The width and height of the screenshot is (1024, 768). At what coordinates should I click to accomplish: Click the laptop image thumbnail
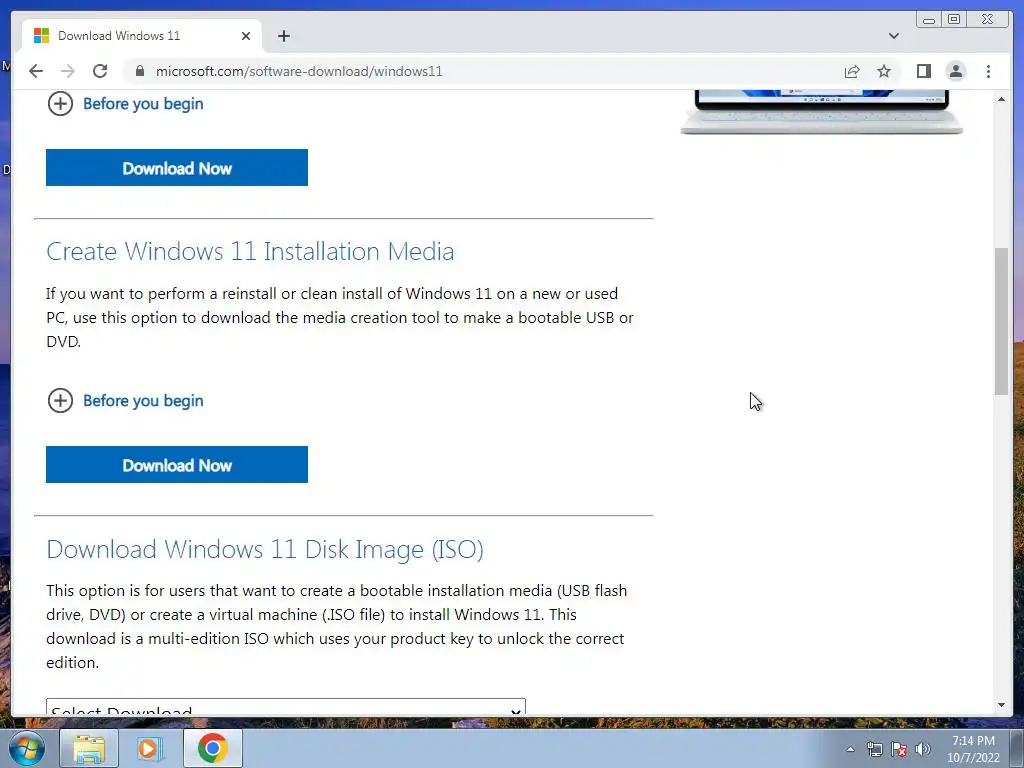click(x=822, y=112)
